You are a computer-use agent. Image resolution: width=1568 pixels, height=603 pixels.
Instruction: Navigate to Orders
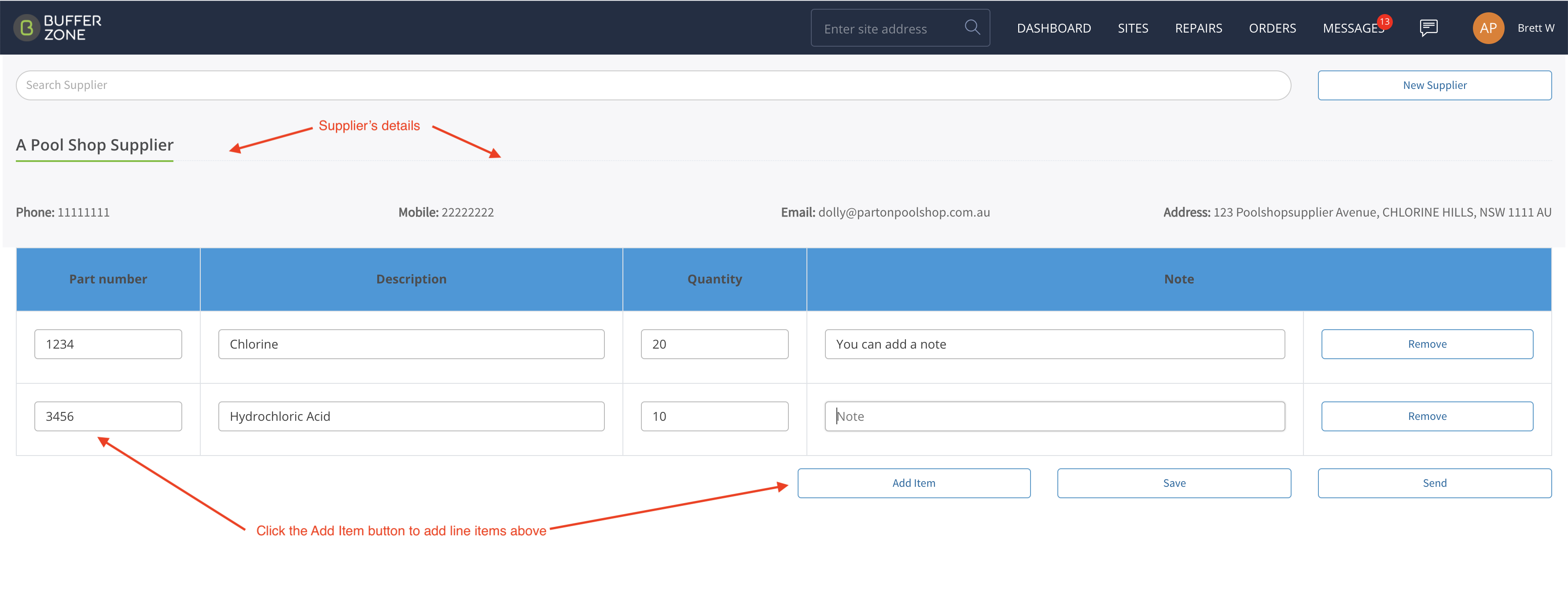click(1272, 28)
